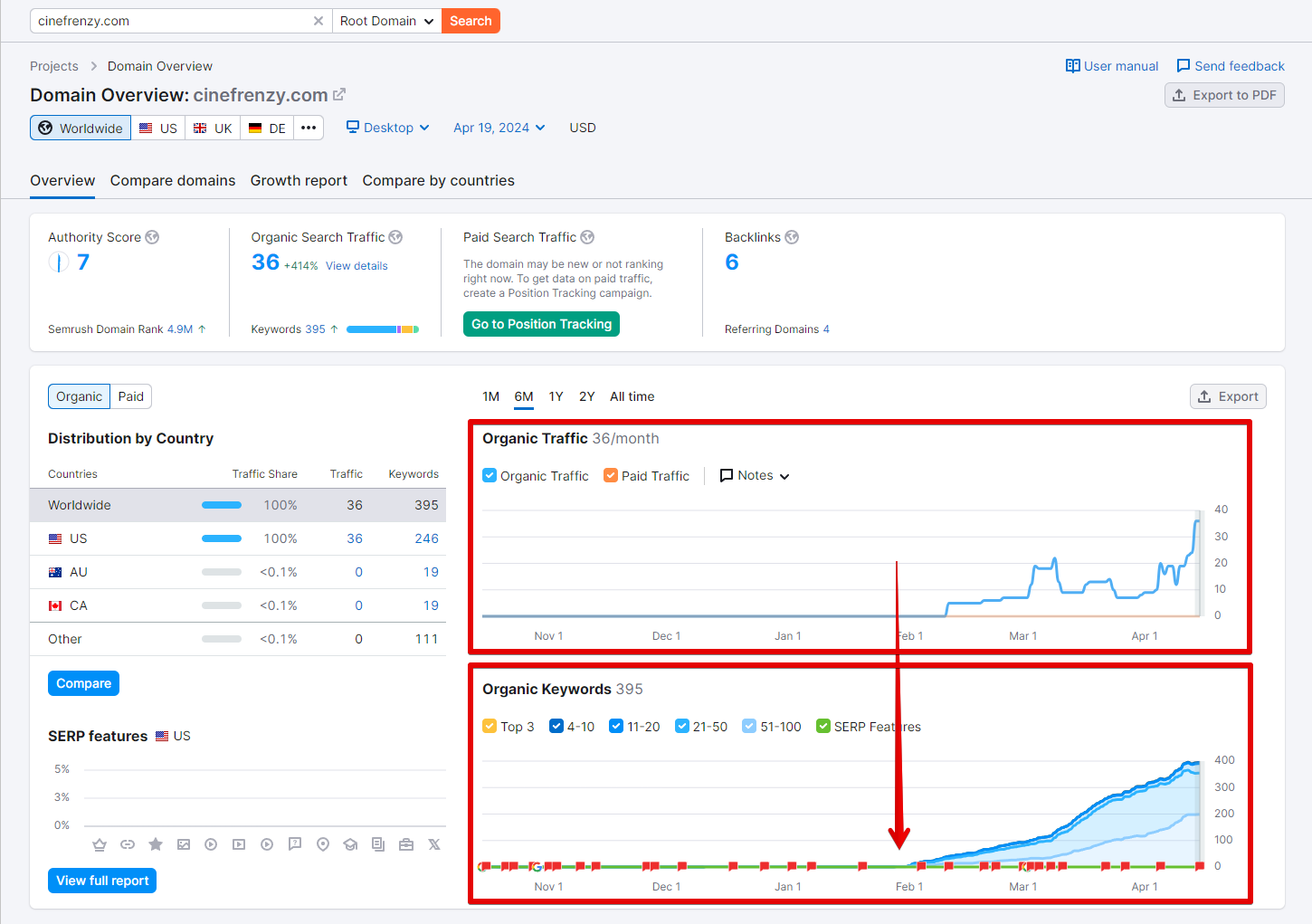Uncheck the Paid Traffic checkbox
This screenshot has width=1312, height=924.
point(611,475)
